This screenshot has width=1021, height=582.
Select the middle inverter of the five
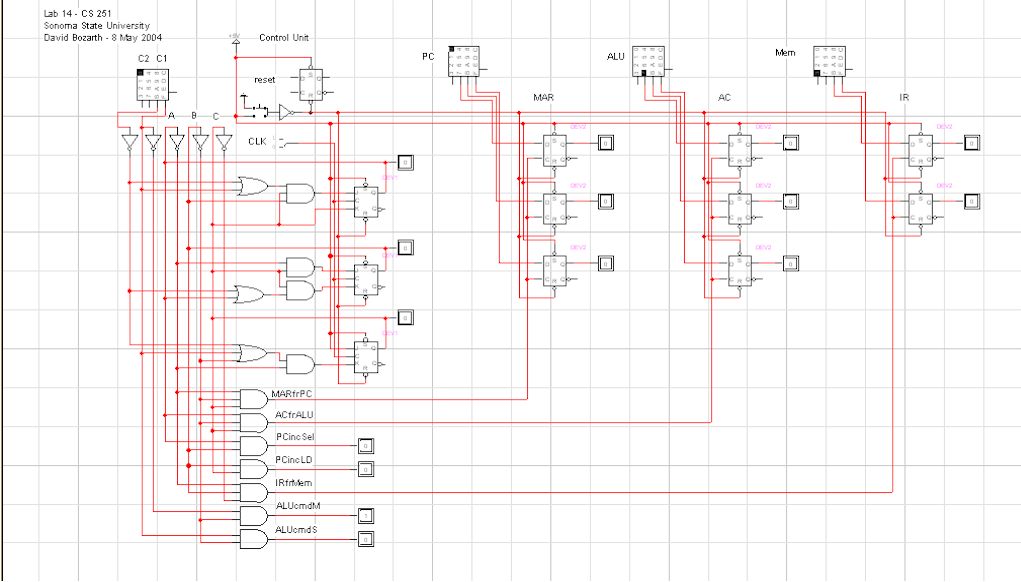(x=176, y=143)
